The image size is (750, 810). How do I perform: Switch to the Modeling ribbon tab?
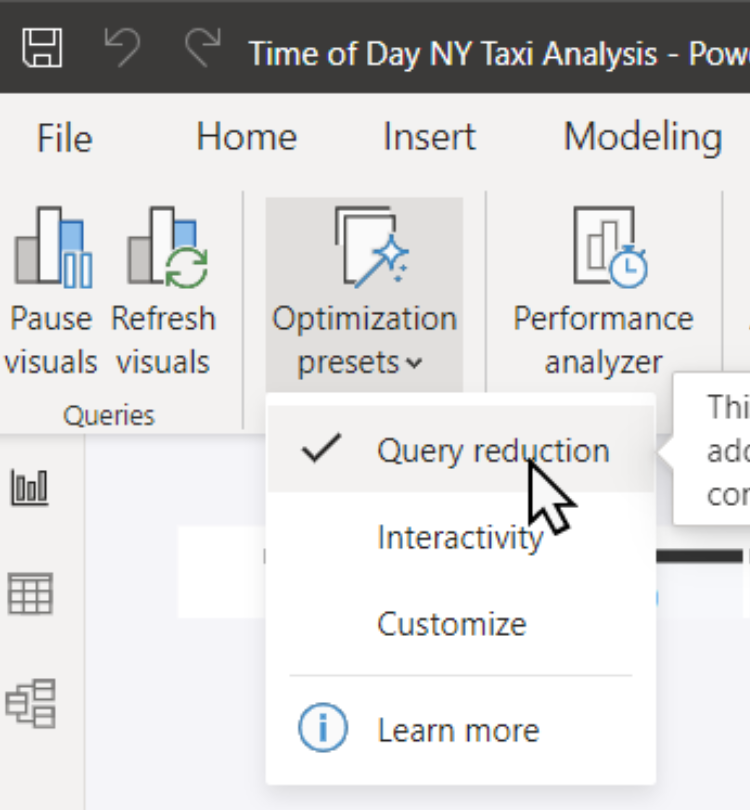coord(643,137)
